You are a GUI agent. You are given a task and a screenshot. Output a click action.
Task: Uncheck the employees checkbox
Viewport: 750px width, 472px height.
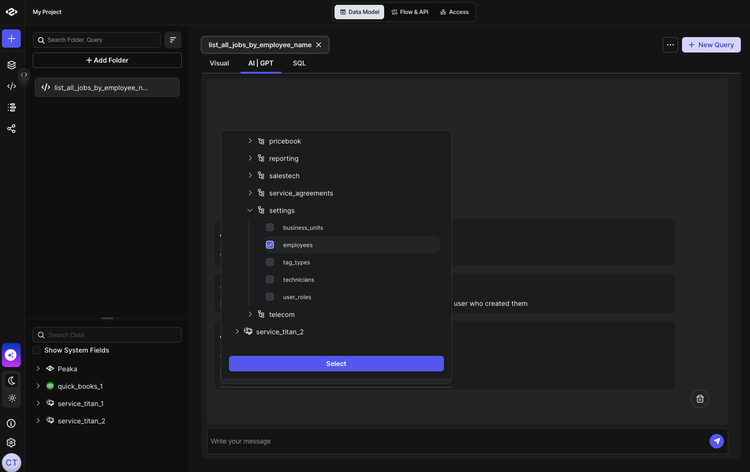coord(270,245)
